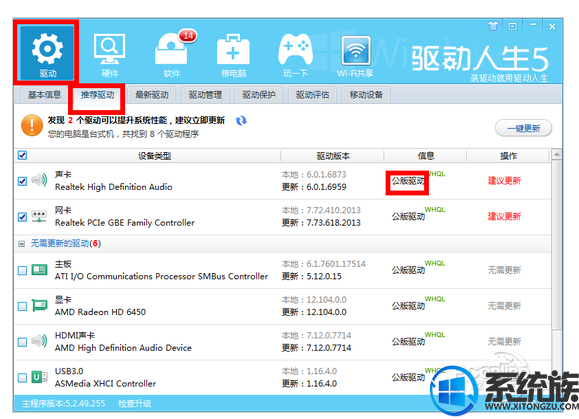Click the 显卡 graphics card icon
The image size is (579, 419).
(x=39, y=306)
